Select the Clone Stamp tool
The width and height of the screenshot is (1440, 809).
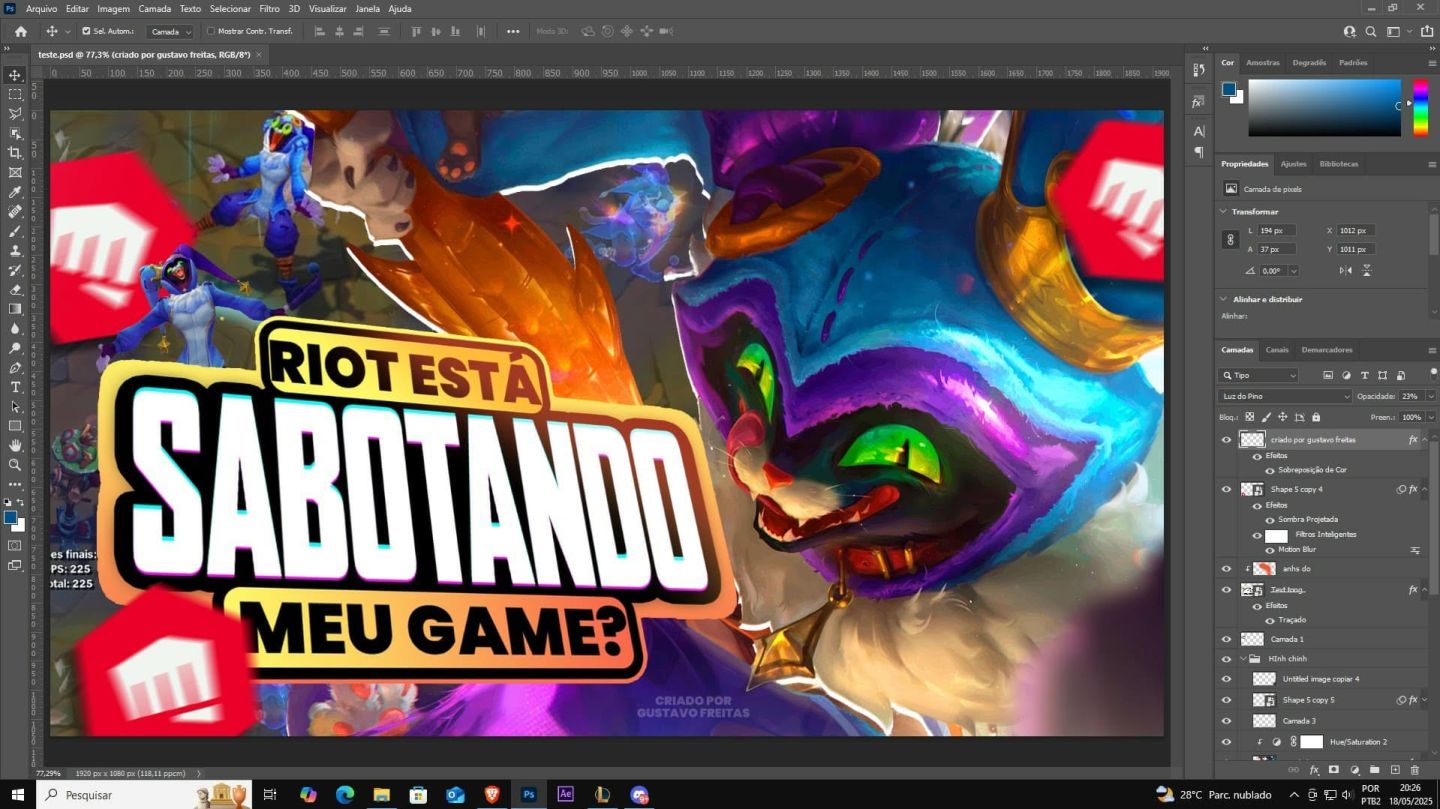click(x=15, y=250)
